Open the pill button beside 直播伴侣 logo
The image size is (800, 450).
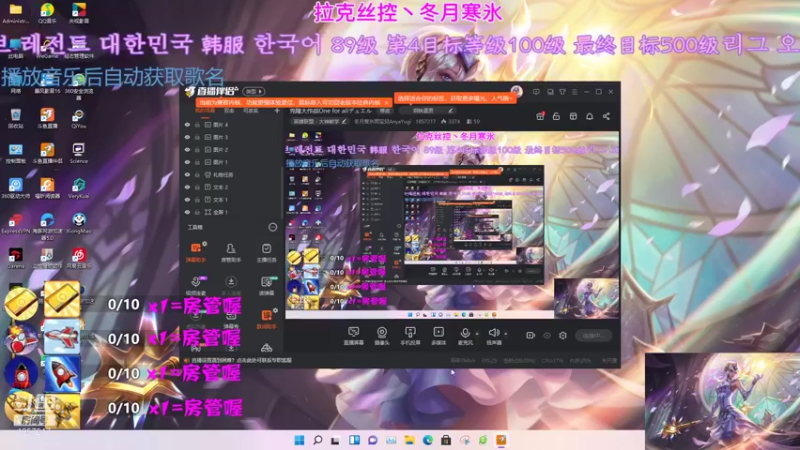click(x=254, y=91)
